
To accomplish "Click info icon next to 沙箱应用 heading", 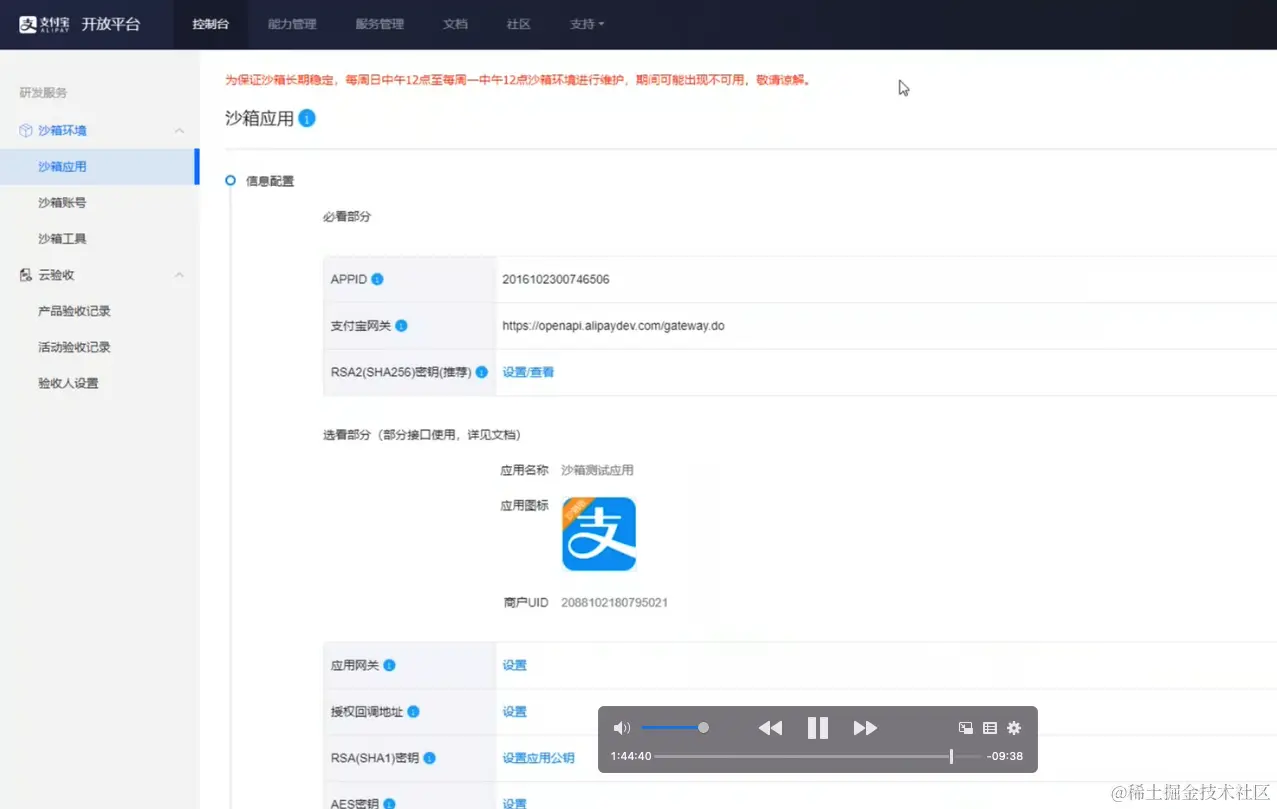I will pos(307,118).
